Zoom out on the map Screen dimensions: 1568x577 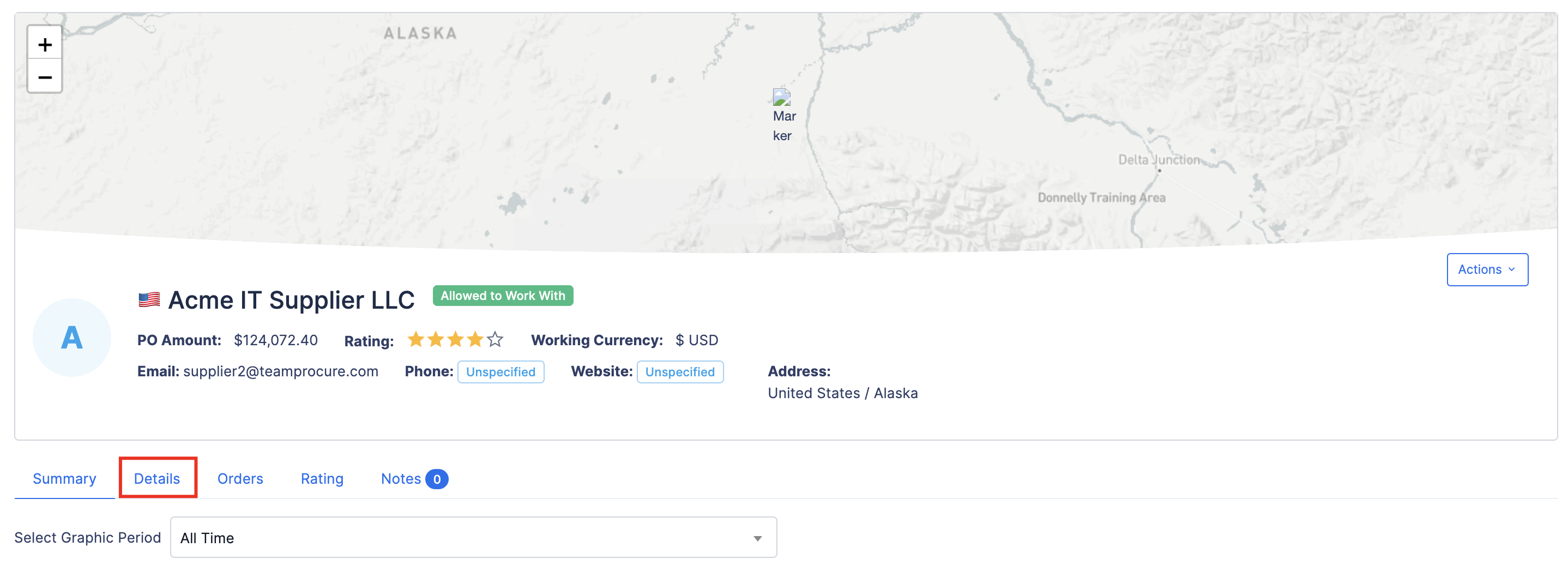click(45, 77)
